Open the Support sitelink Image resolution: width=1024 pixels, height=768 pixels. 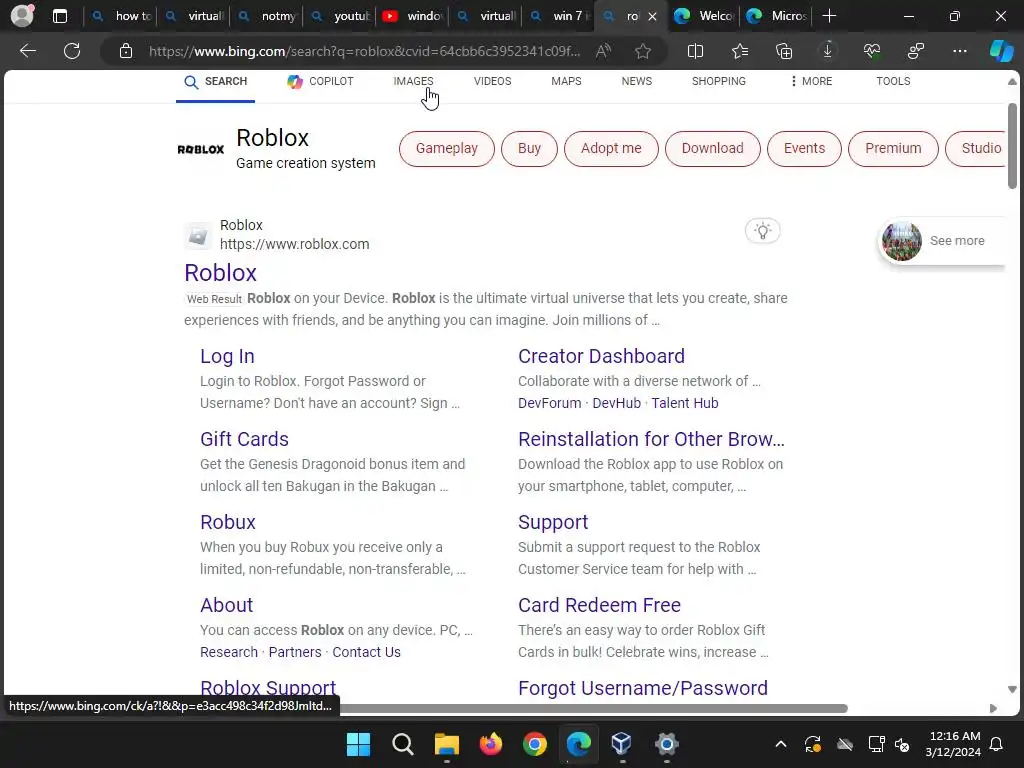click(553, 522)
